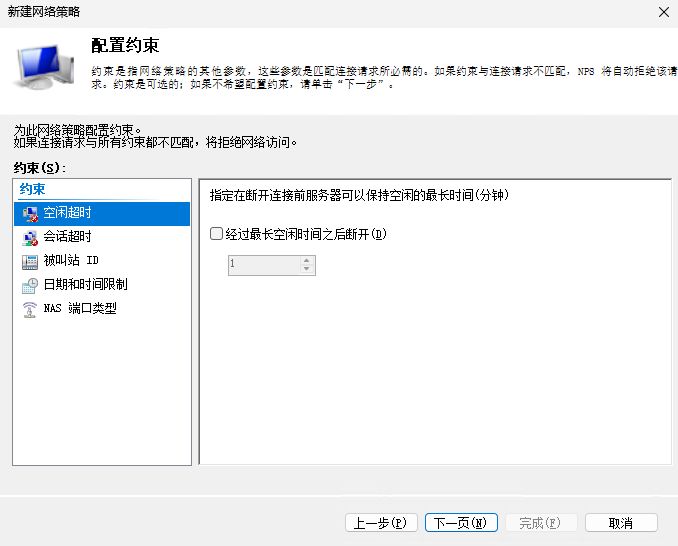Click the 日期和时间限制 calendar icon
The image size is (678, 546).
(29, 285)
